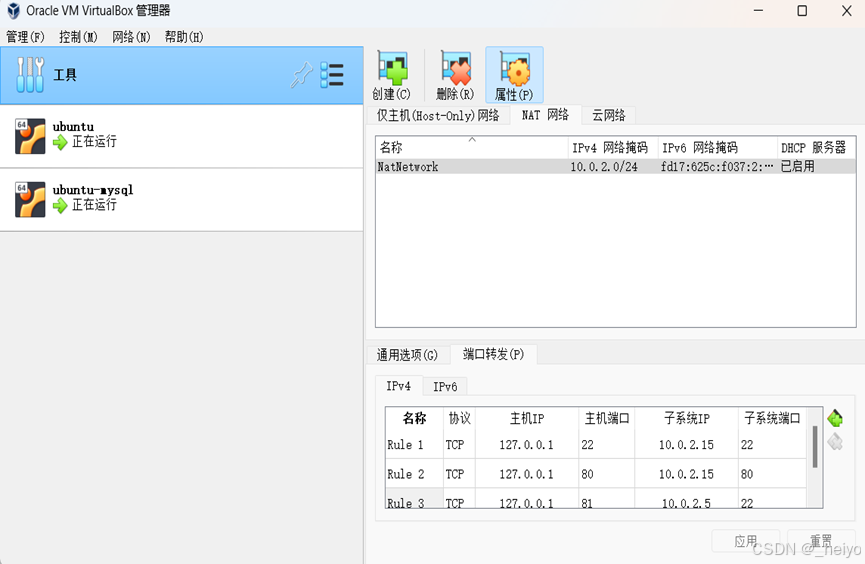Click DHCP 服务器 column header
This screenshot has height=564, width=865.
[816, 147]
